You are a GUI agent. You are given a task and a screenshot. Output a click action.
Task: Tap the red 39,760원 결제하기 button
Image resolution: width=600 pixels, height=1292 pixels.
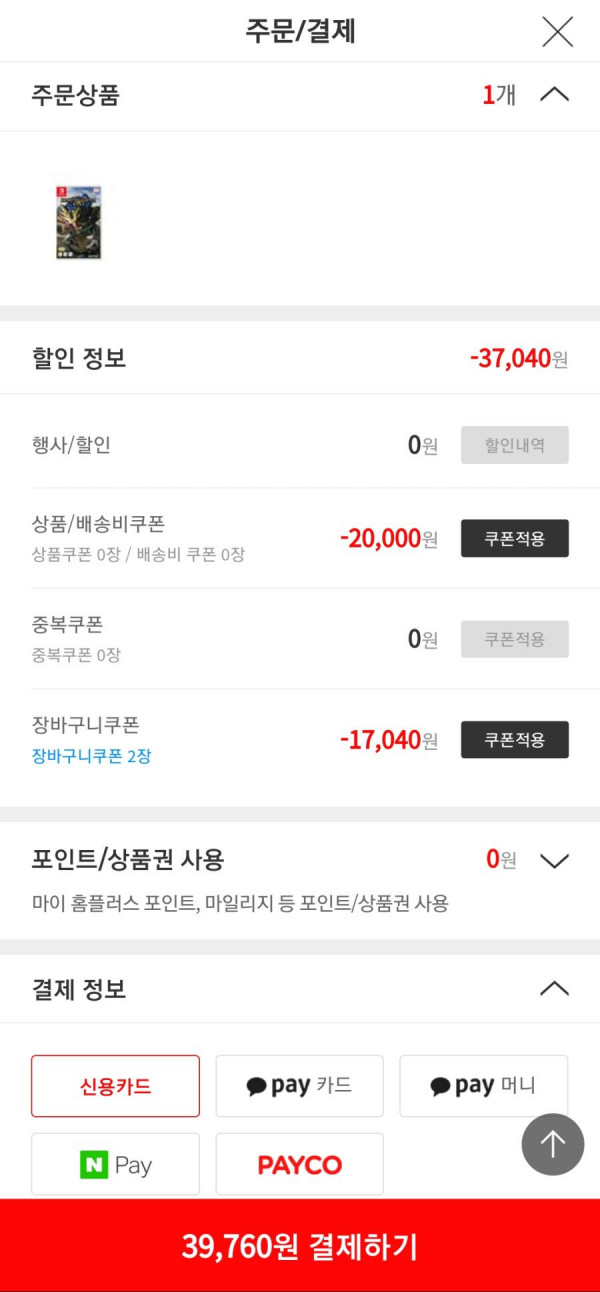tap(300, 1246)
